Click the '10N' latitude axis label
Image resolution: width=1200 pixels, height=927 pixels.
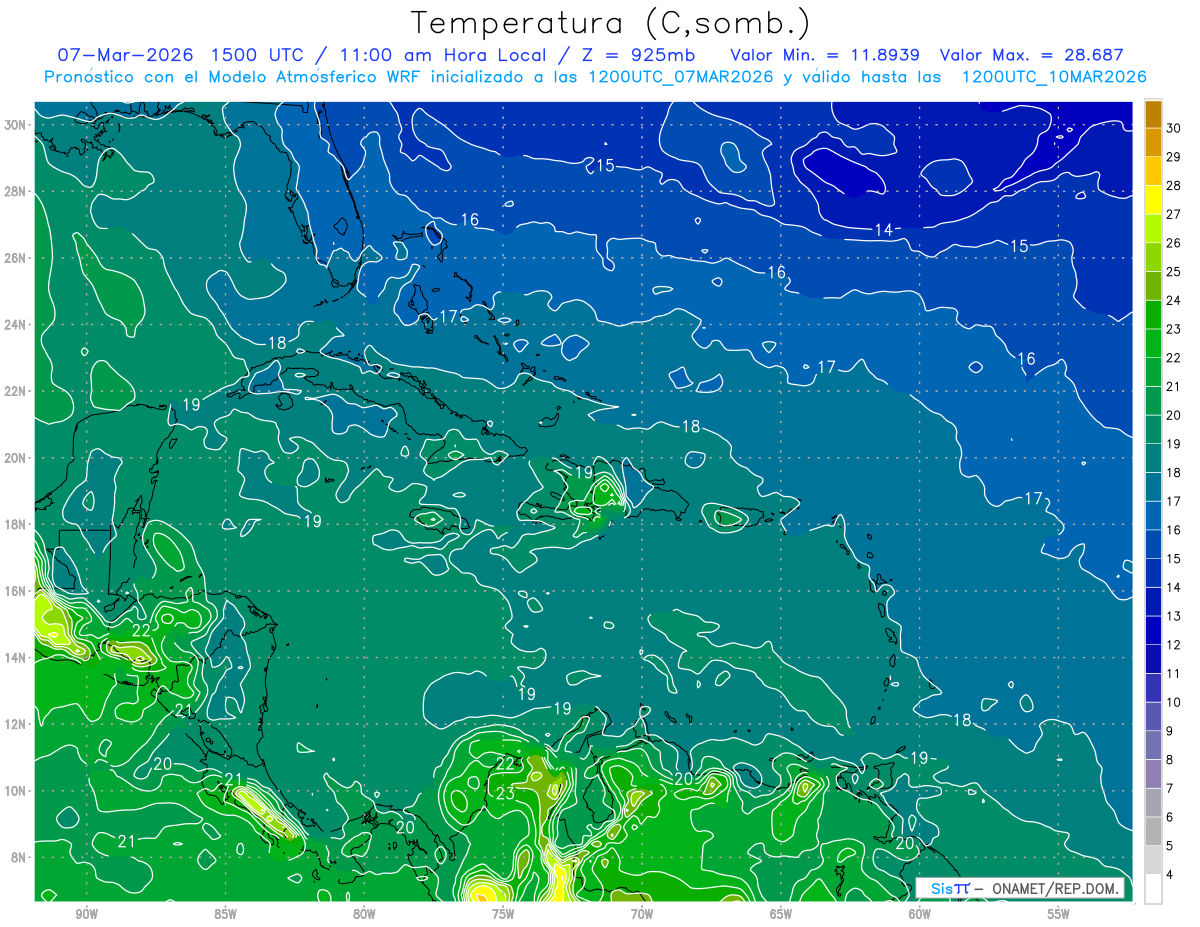point(16,791)
